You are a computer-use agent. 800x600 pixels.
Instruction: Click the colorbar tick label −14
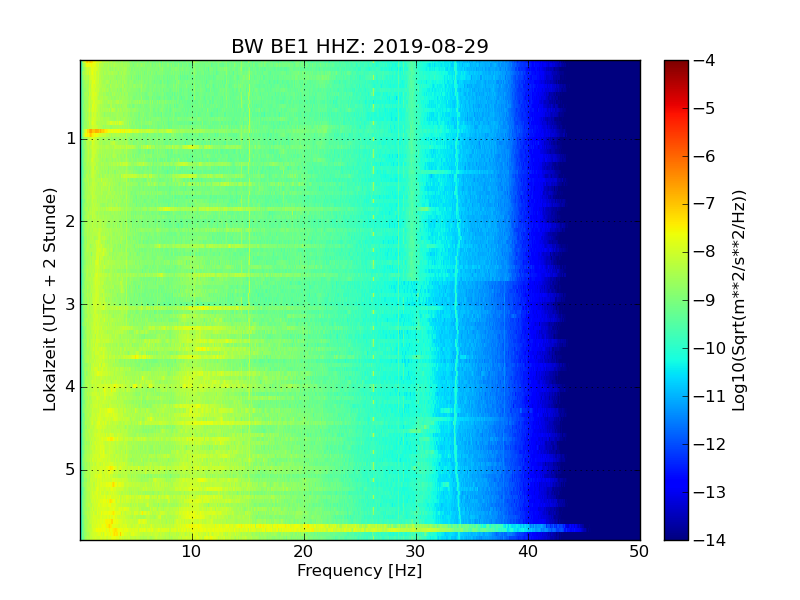[x=710, y=540]
